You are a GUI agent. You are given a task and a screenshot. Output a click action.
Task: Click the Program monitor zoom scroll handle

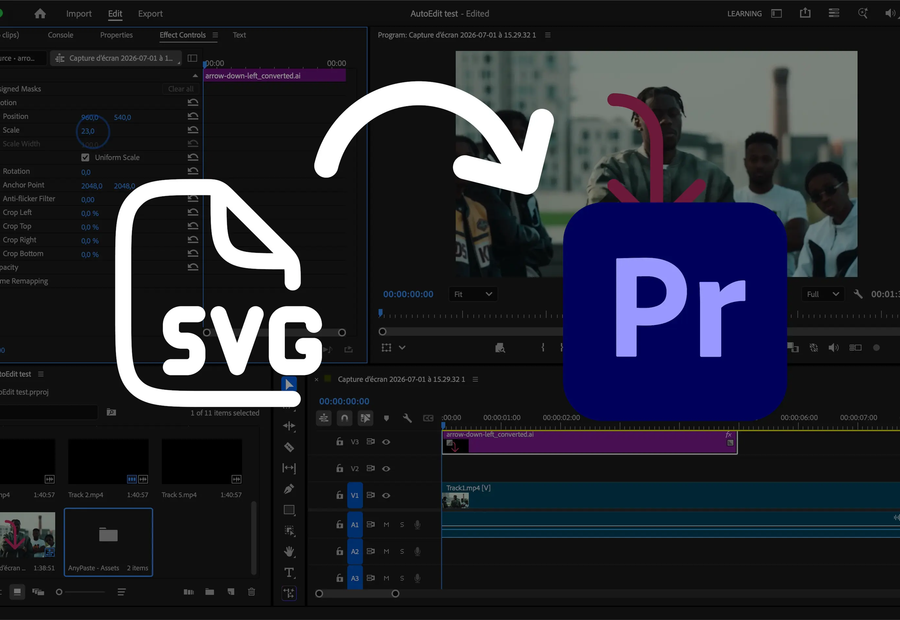383,331
